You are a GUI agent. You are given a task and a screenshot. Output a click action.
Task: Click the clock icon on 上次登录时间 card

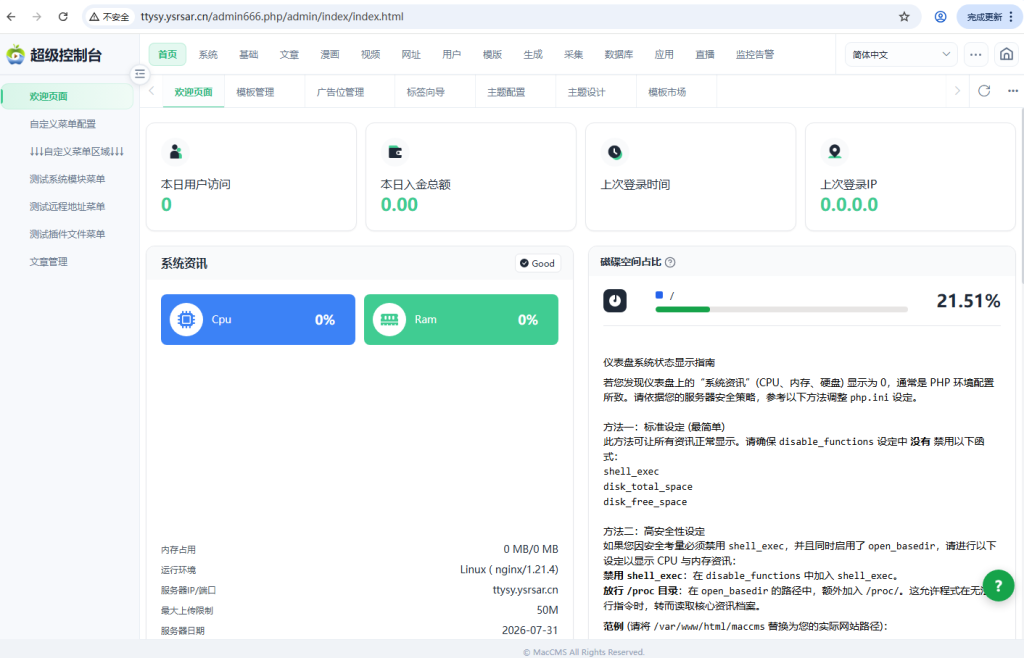(x=615, y=152)
